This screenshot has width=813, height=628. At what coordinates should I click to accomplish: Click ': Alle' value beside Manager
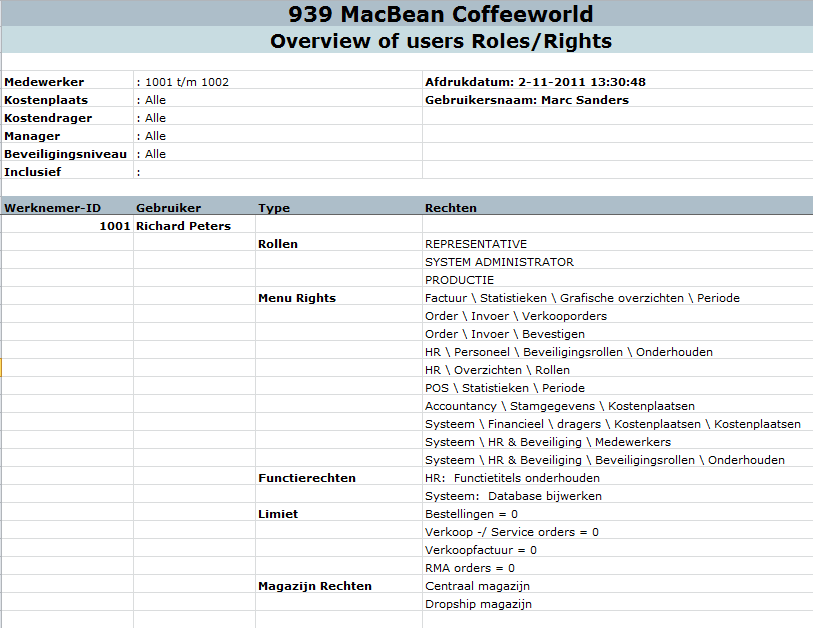pyautogui.click(x=151, y=136)
